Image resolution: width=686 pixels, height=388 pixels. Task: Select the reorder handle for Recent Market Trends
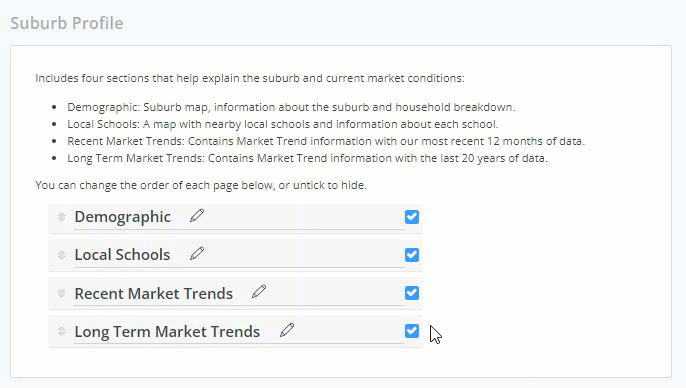tap(61, 293)
